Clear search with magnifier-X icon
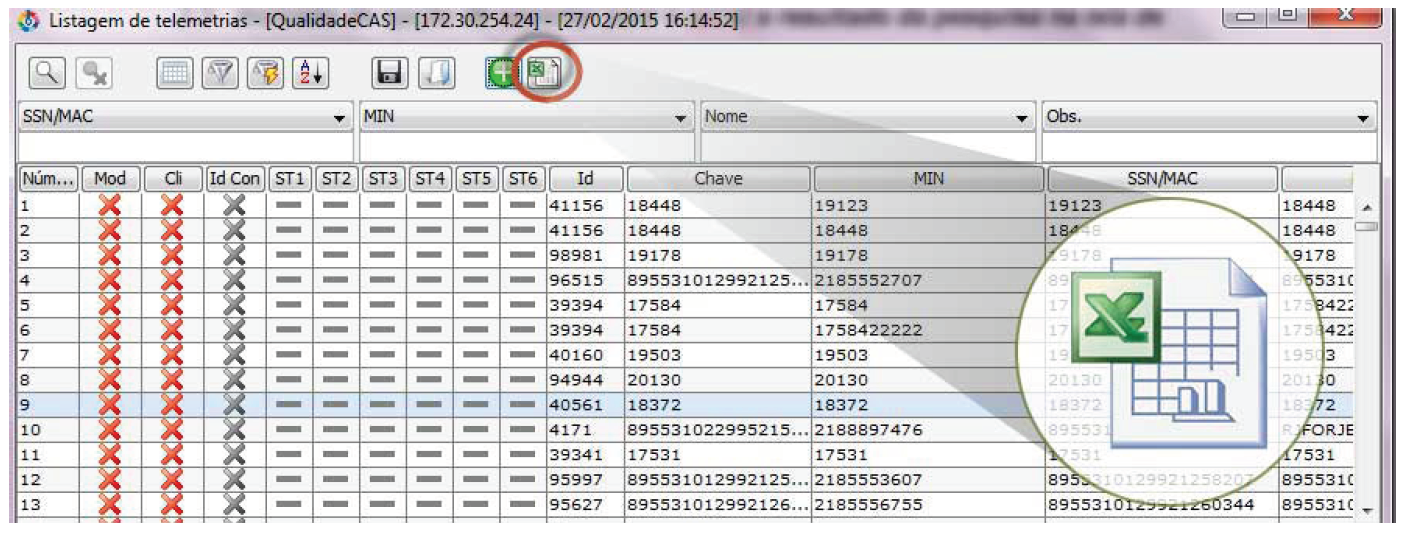This screenshot has height=539, width=1404. [95, 73]
